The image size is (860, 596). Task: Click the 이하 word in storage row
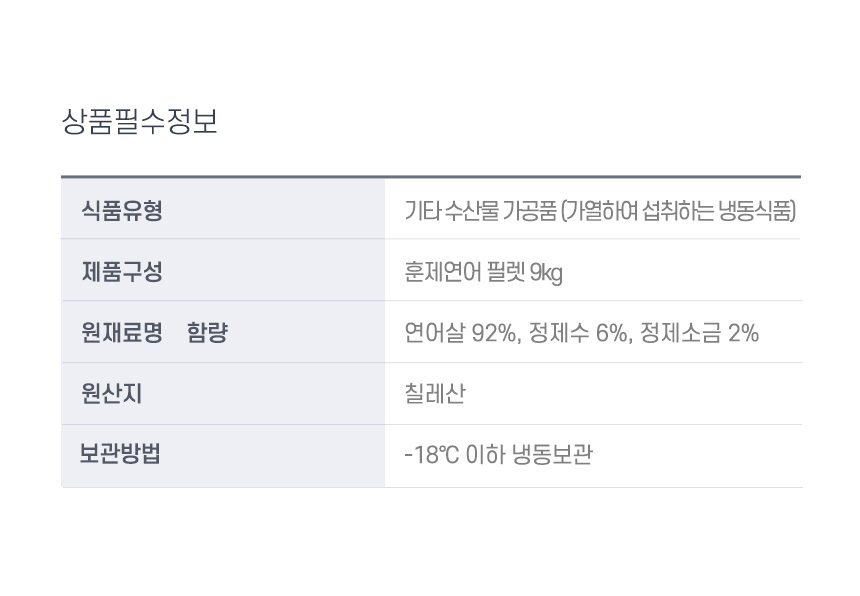[x=484, y=455]
